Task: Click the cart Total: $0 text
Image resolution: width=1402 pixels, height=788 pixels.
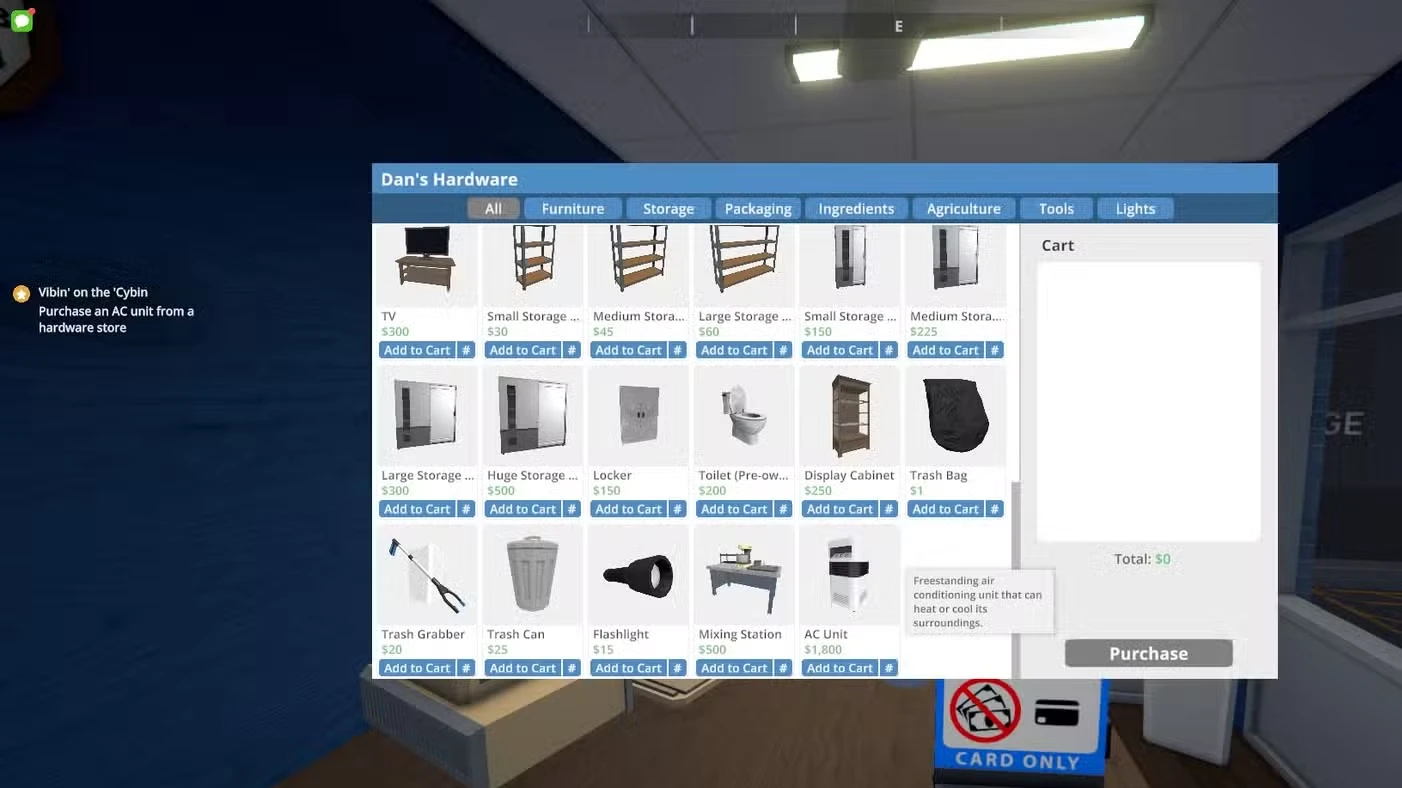Action: click(1142, 559)
